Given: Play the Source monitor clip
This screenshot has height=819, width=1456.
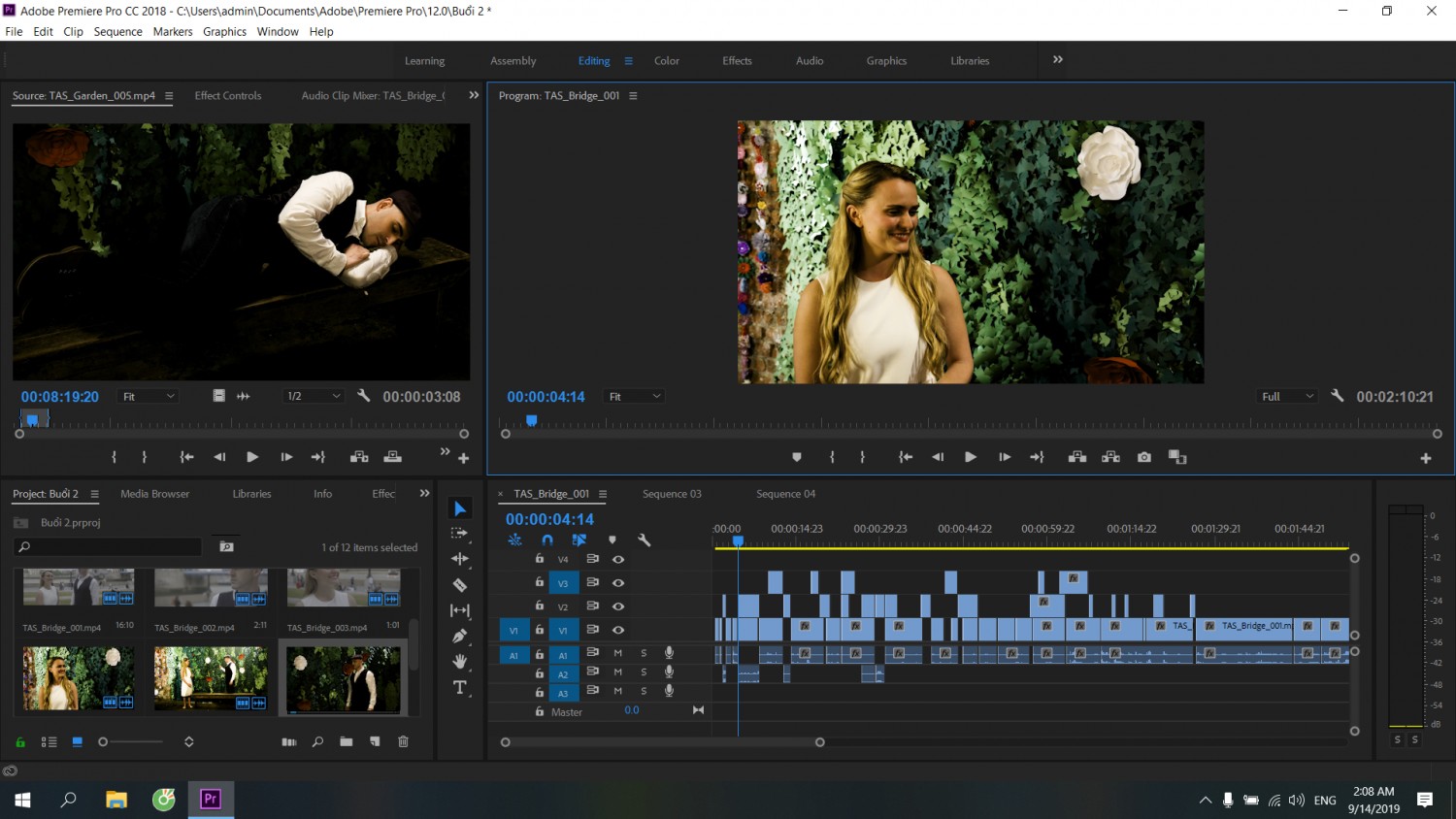Looking at the screenshot, I should [252, 457].
